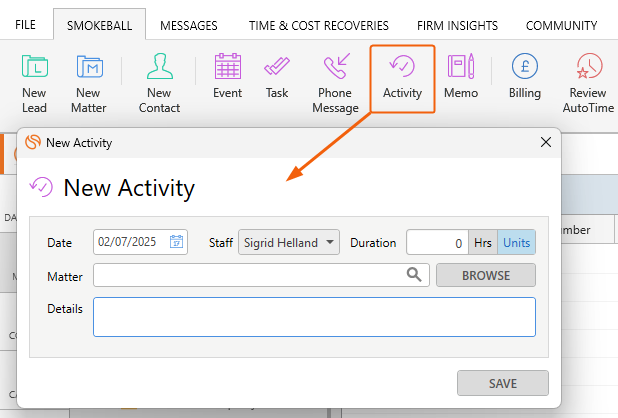Screen dimensions: 618x418
Task: Click the BROWSE button for matters
Action: (486, 275)
